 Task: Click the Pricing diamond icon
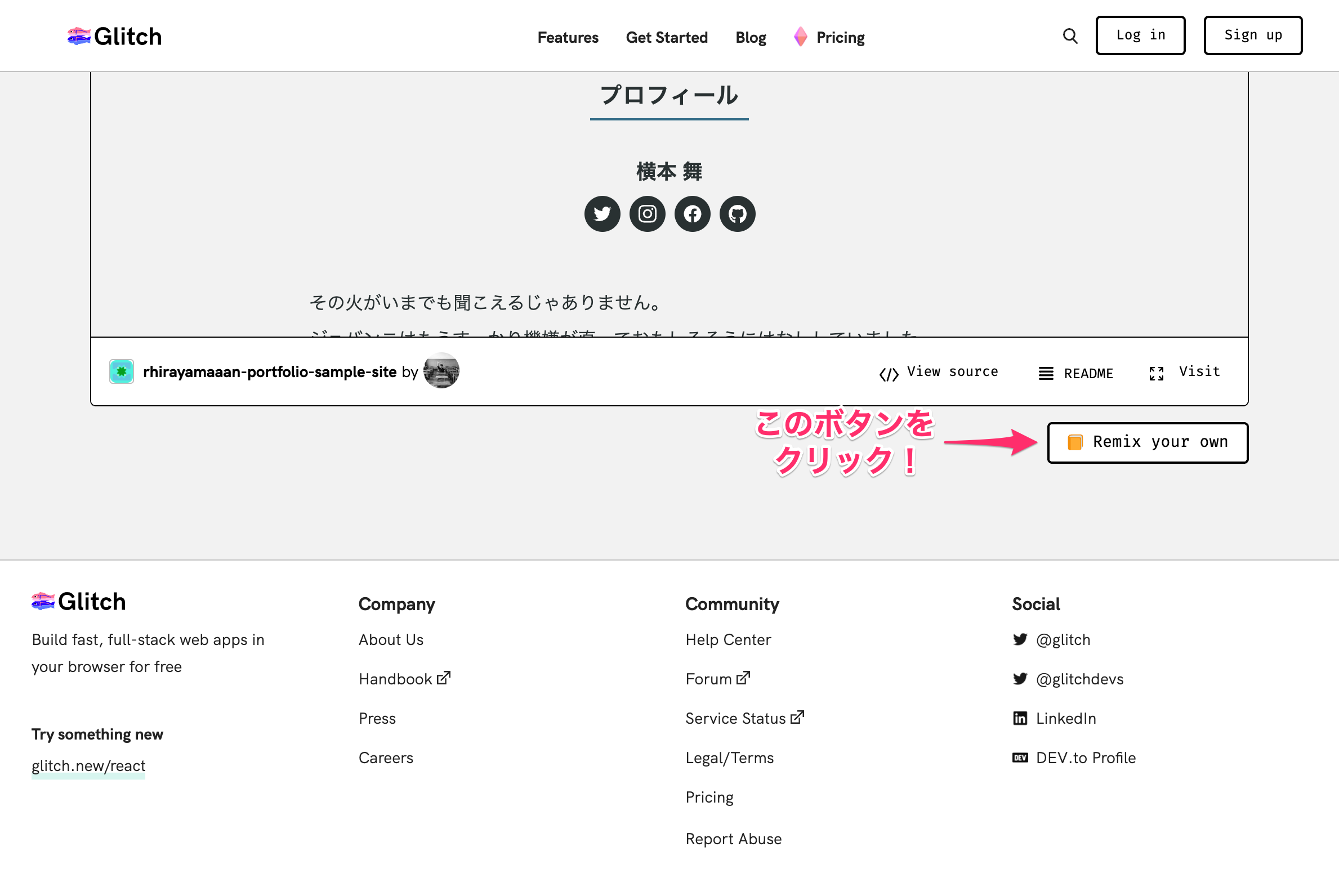(801, 37)
